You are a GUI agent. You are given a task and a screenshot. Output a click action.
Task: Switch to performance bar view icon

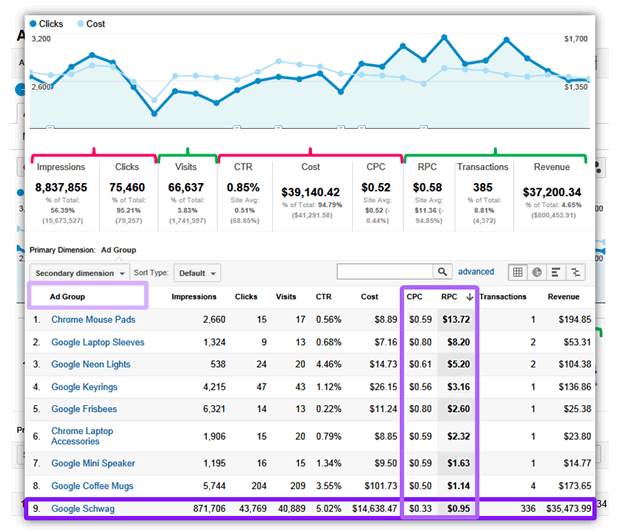click(556, 272)
